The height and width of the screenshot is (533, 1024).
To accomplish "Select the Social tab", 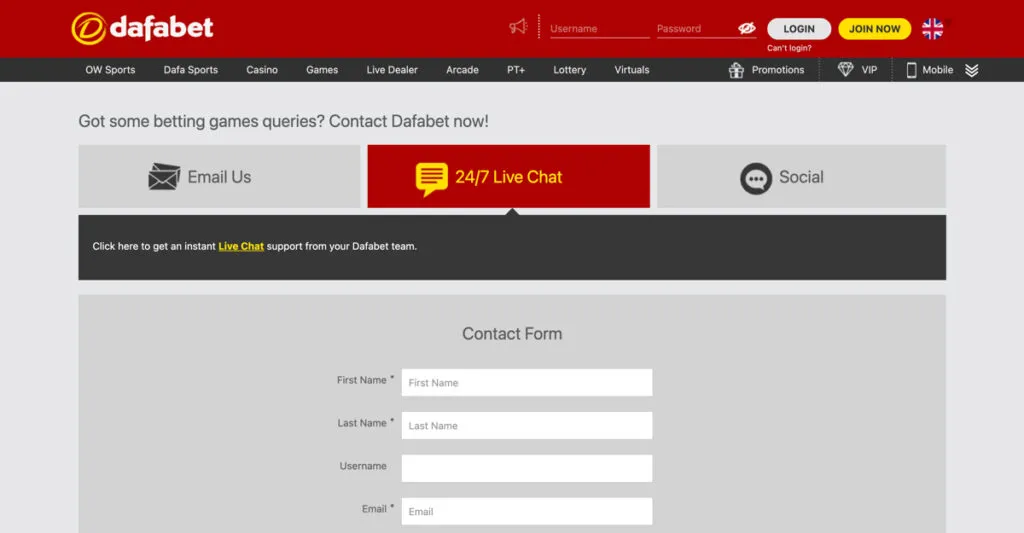I will tap(801, 176).
